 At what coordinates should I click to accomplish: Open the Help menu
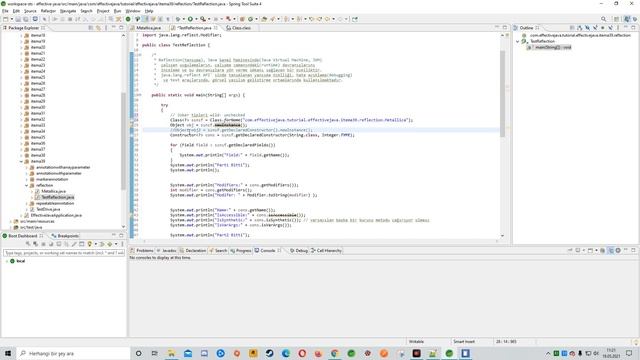click(x=149, y=11)
